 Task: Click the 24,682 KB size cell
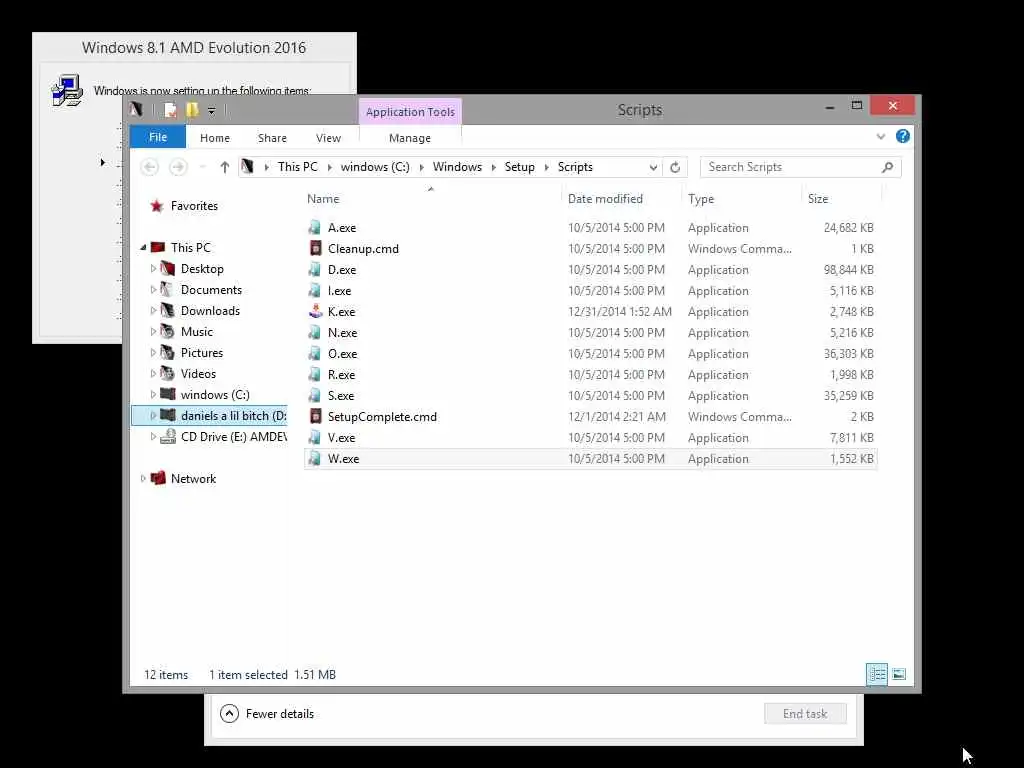coord(848,227)
